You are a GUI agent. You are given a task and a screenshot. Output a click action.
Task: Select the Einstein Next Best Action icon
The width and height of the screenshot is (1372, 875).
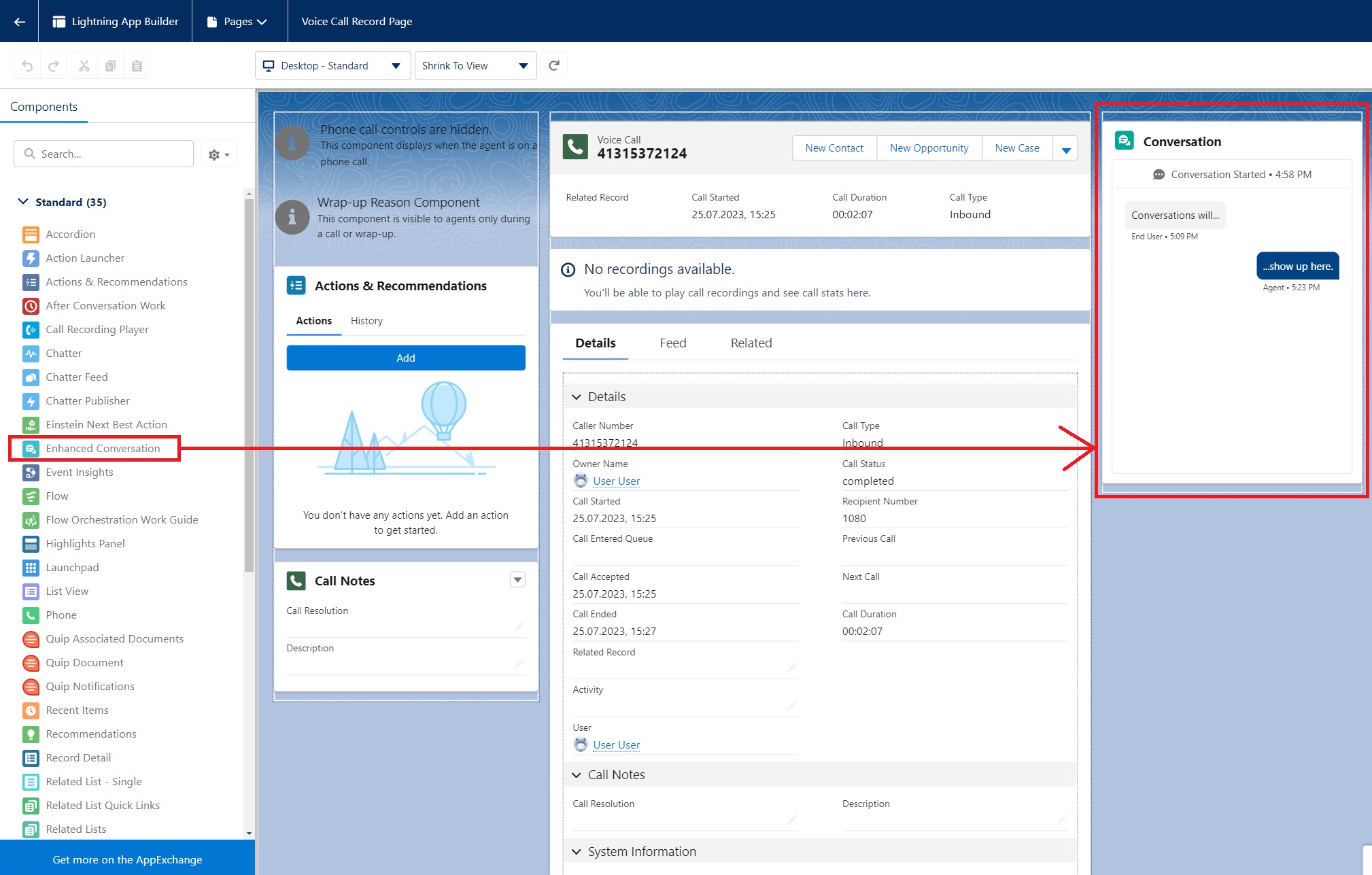(x=31, y=425)
